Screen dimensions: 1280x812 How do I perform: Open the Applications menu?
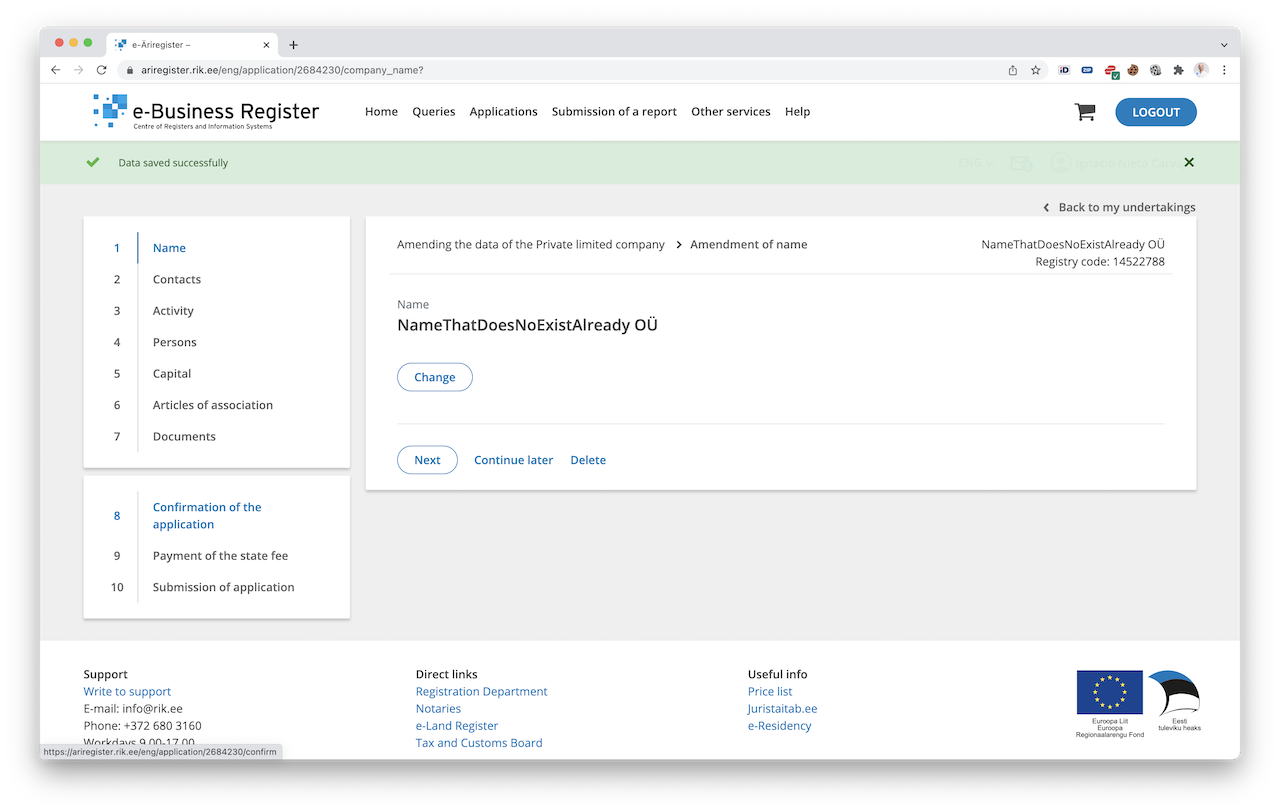pyautogui.click(x=503, y=112)
